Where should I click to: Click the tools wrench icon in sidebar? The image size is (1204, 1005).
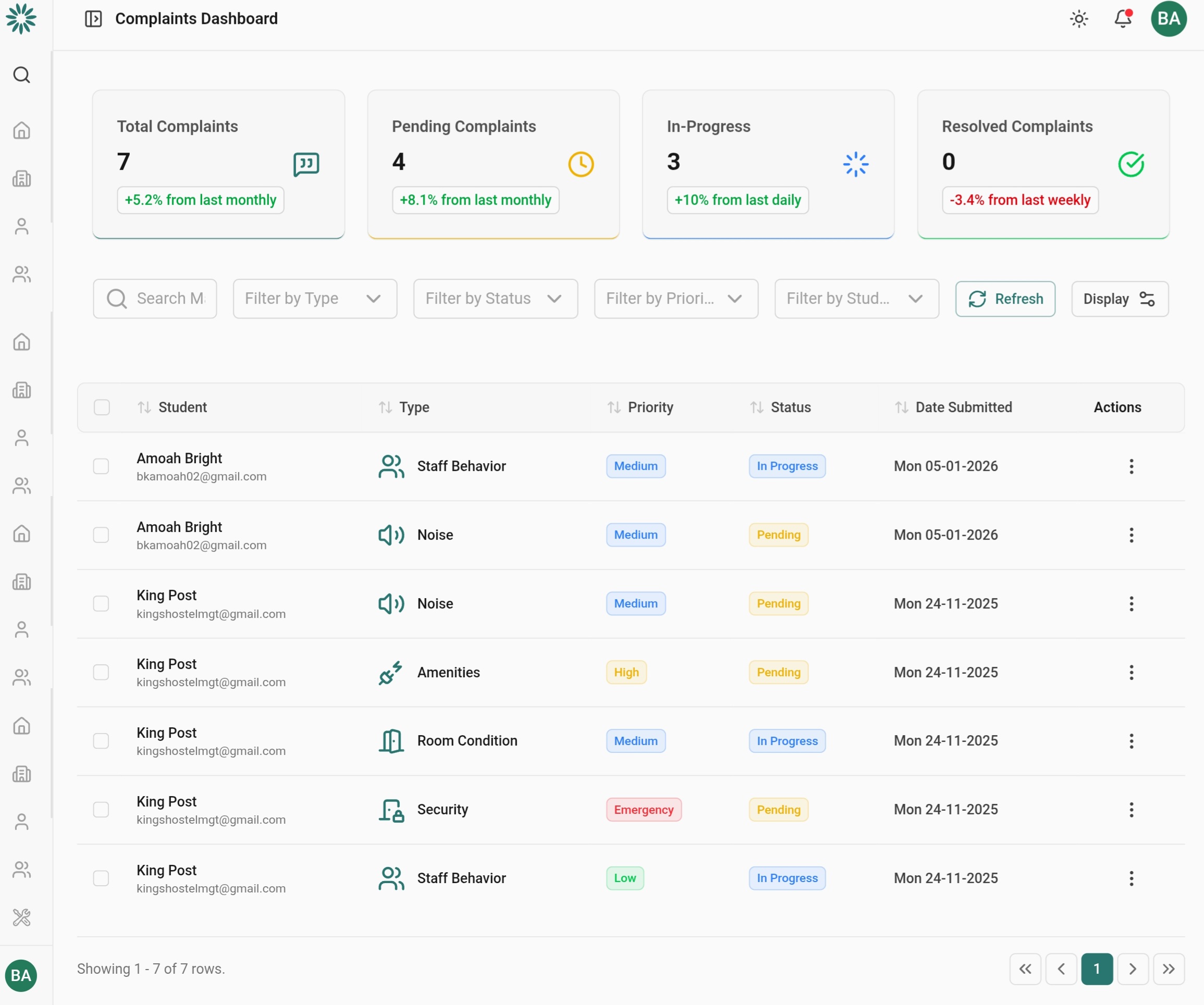pyautogui.click(x=21, y=917)
